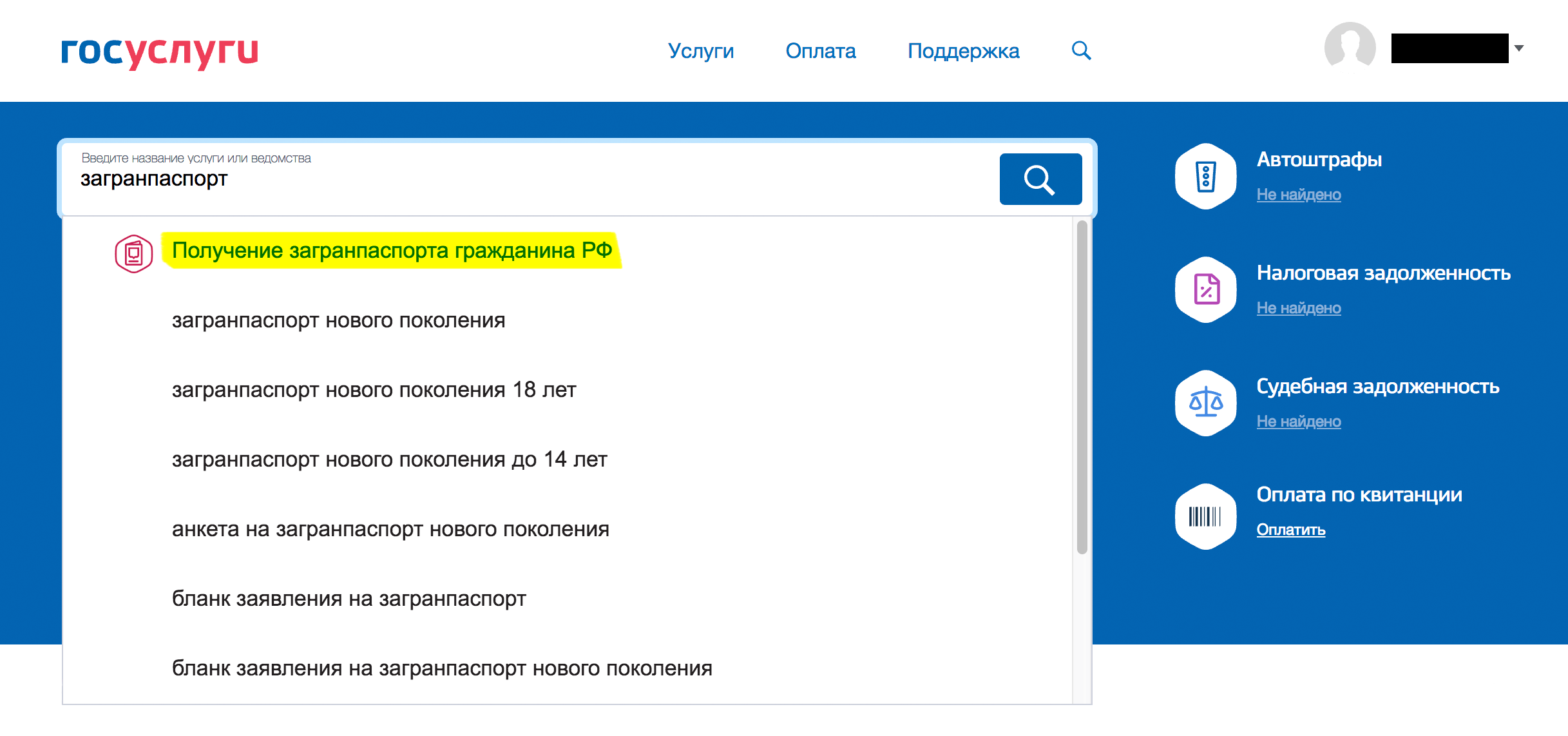Click the passport service hexagon icon
This screenshot has height=736, width=1568.
pyautogui.click(x=133, y=253)
